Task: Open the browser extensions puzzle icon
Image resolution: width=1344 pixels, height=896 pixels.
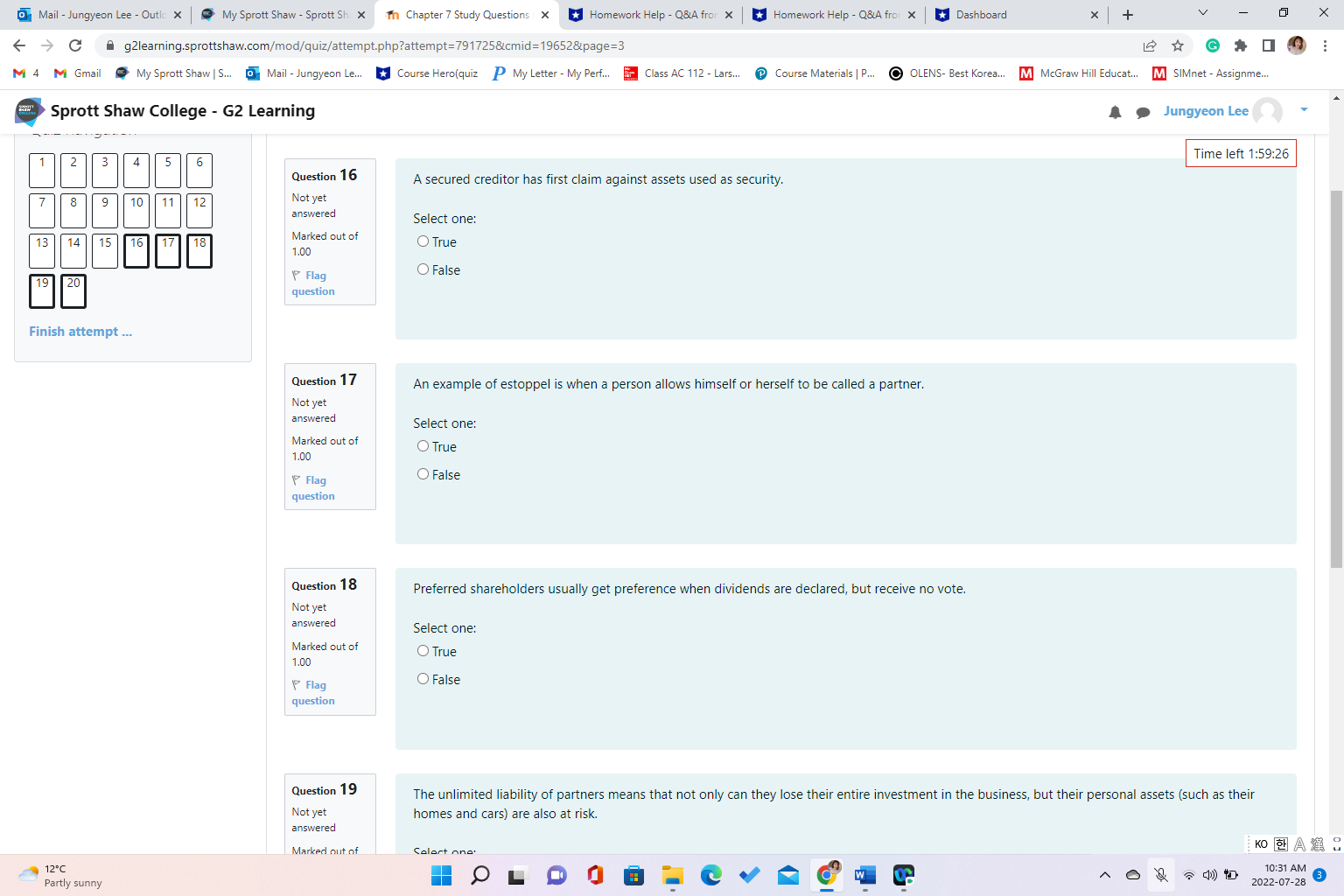Action: [x=1242, y=45]
